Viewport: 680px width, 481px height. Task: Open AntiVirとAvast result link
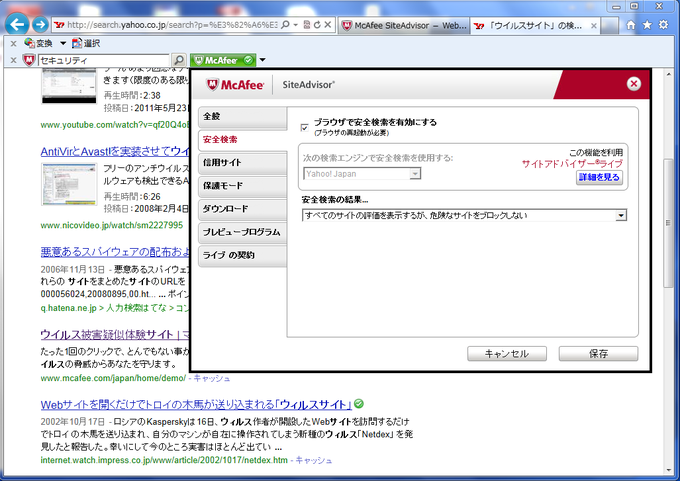tap(115, 151)
